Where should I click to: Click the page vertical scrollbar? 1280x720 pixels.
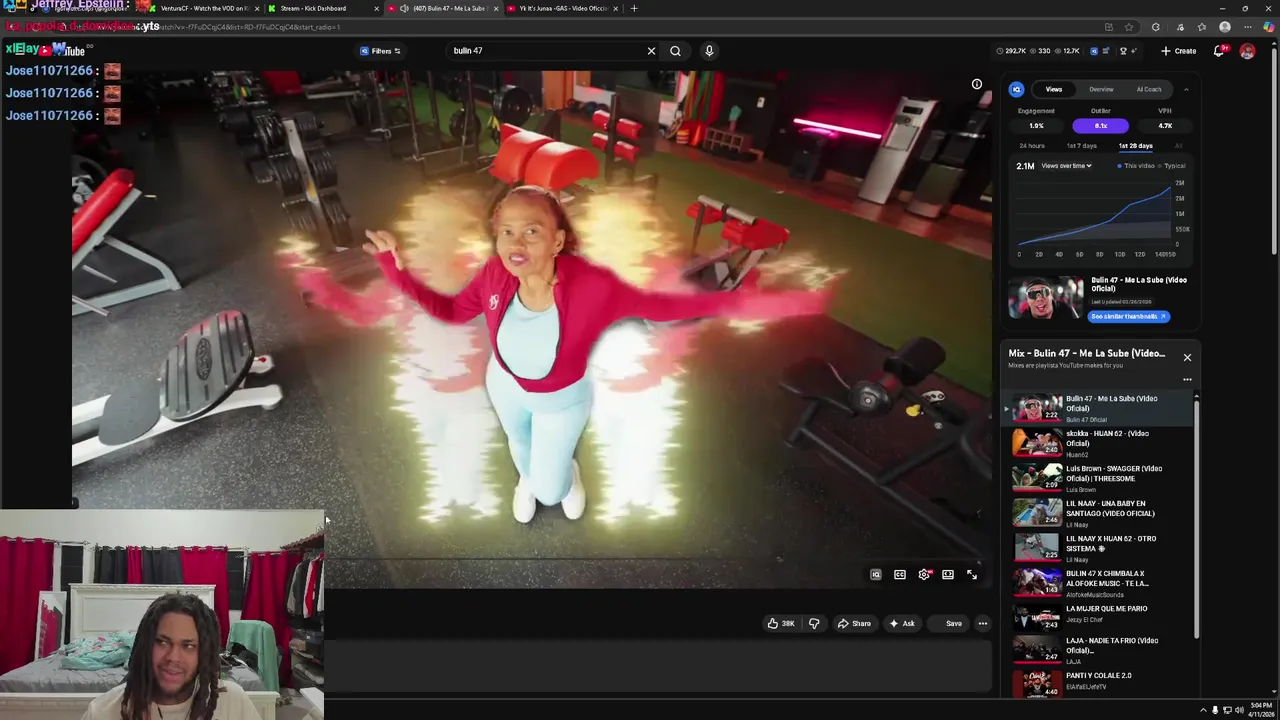[1274, 150]
